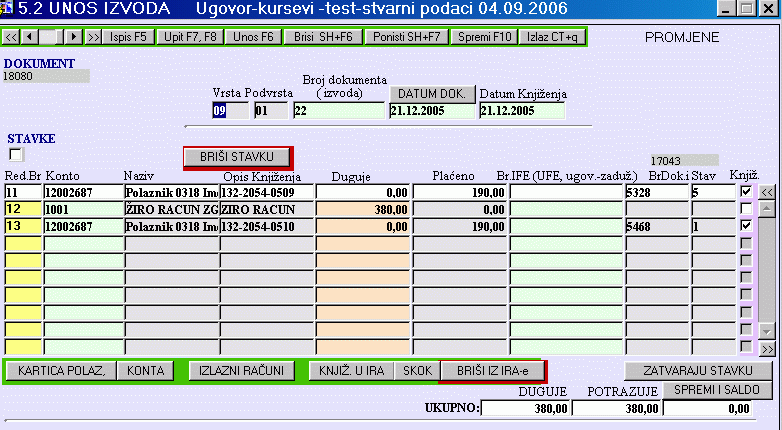Click the gray field showing 17043

(x=684, y=161)
